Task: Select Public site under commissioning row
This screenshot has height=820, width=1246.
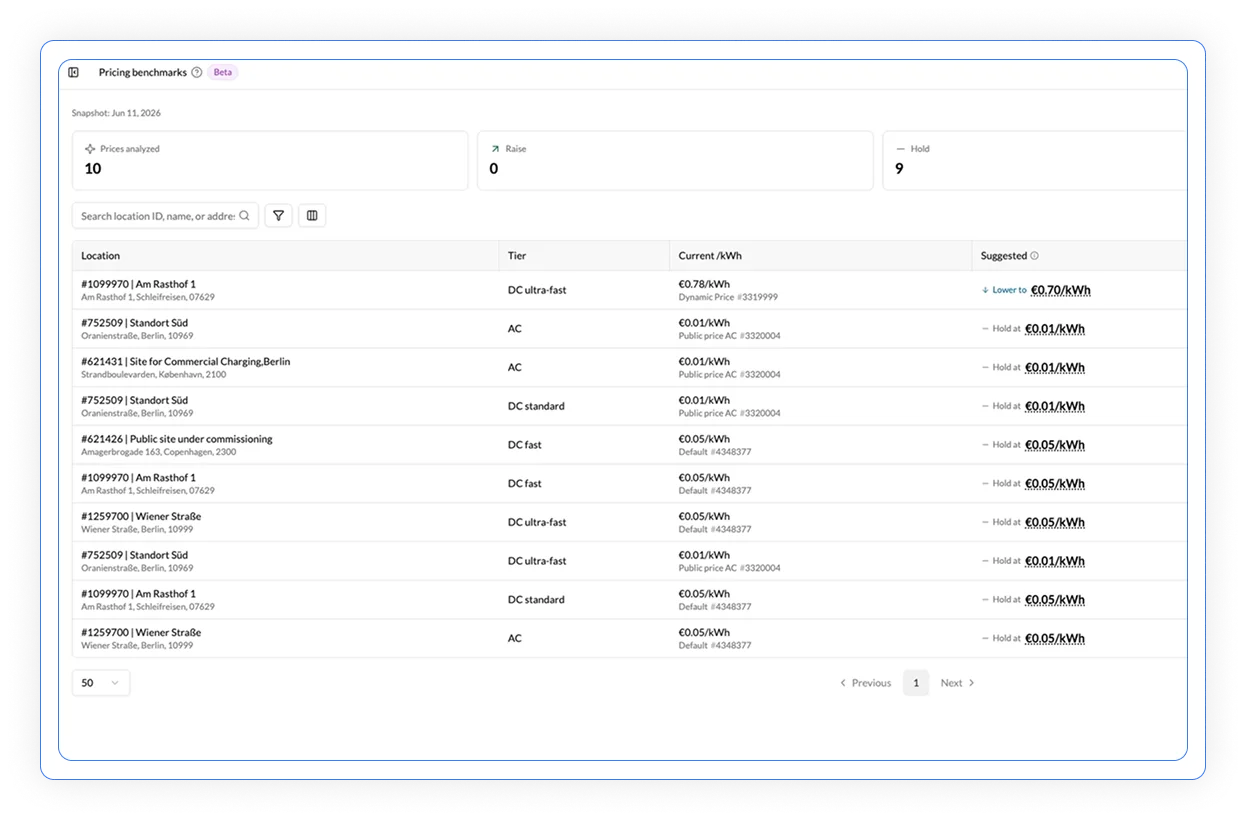Action: tap(629, 445)
